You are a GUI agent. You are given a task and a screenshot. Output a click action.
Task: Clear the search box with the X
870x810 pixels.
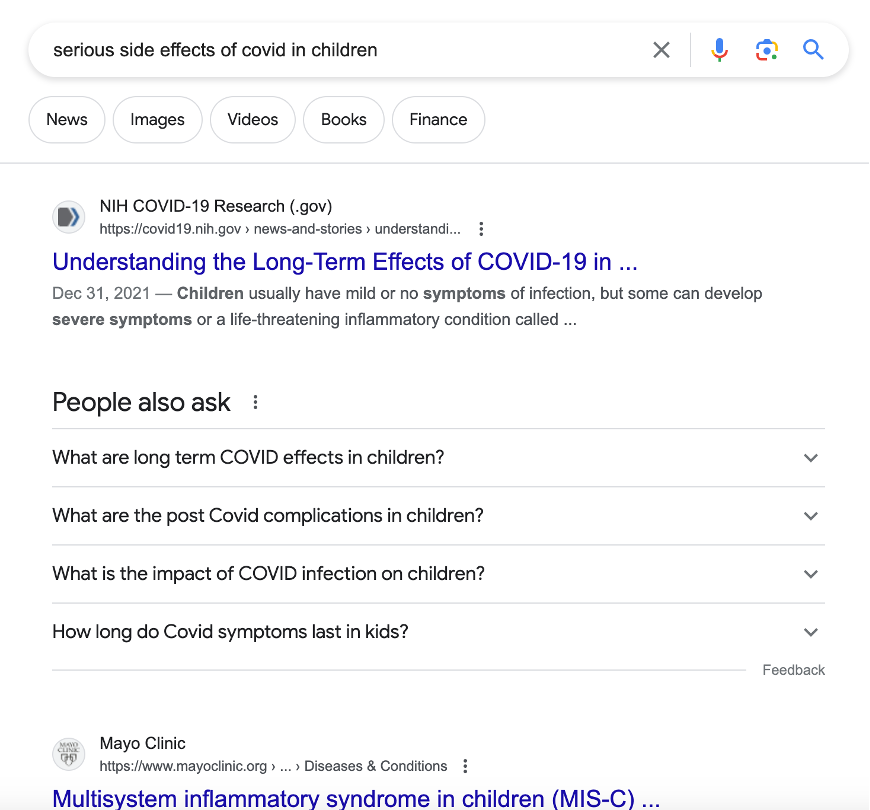coord(661,49)
